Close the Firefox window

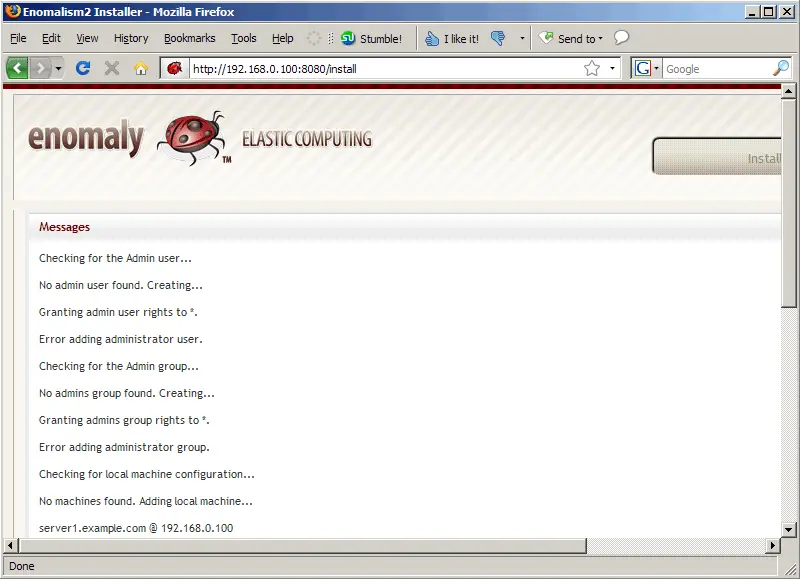pos(787,12)
